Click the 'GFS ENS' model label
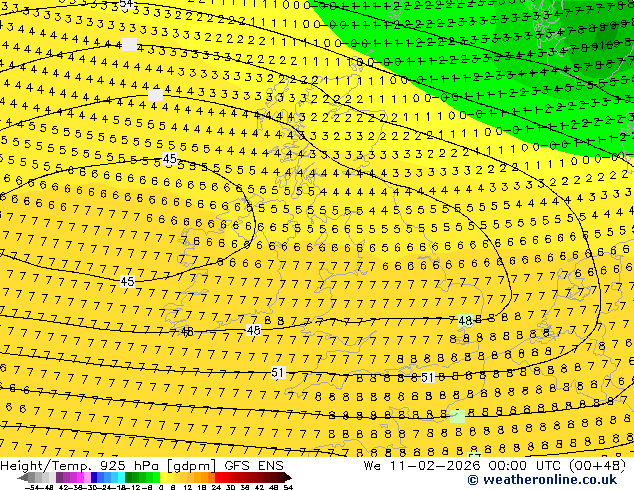This screenshot has height=490, width=634. pos(254,466)
